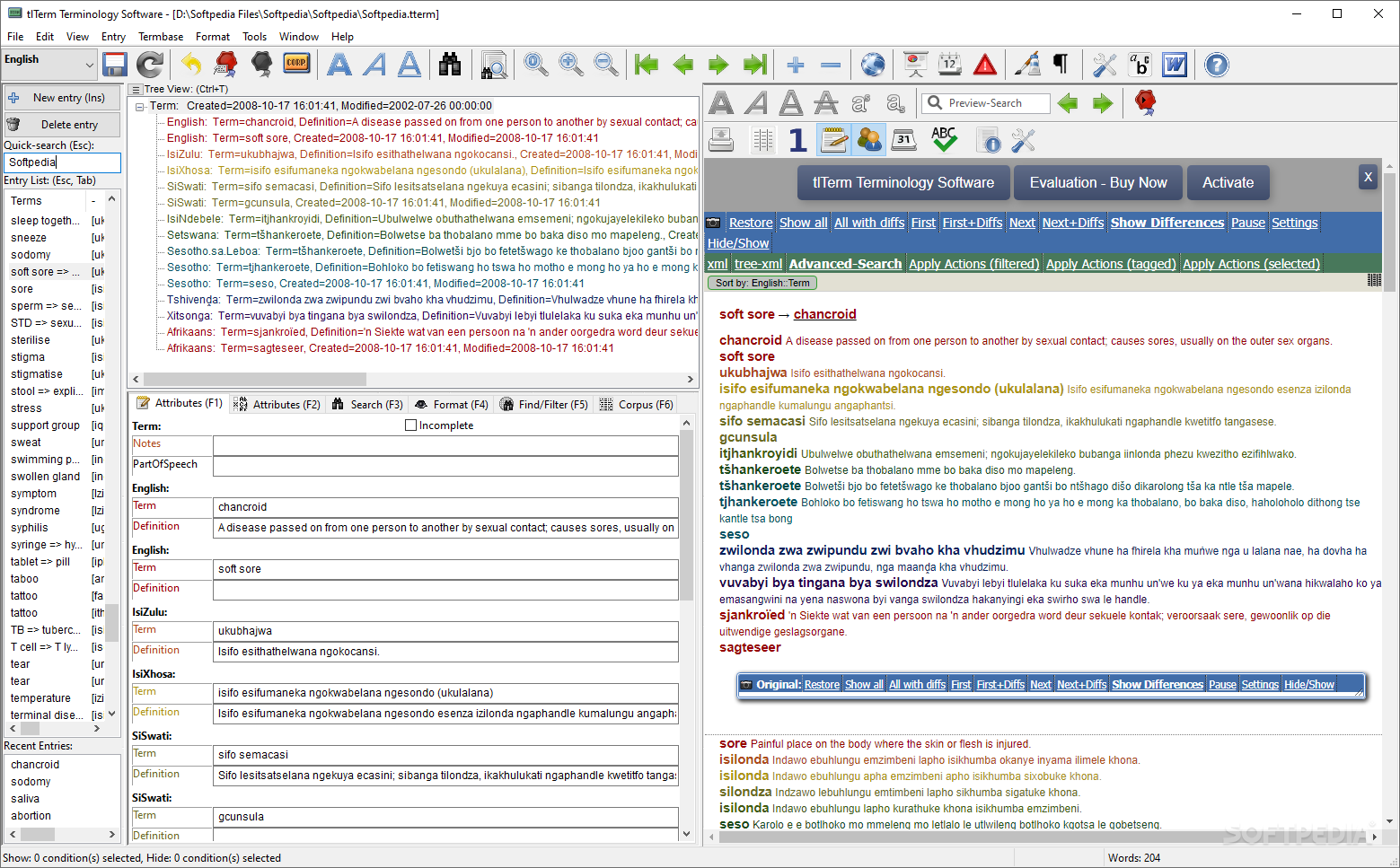Viewport: 1400px width, 868px height.
Task: Tick the Incomplete checkbox
Action: coord(411,425)
